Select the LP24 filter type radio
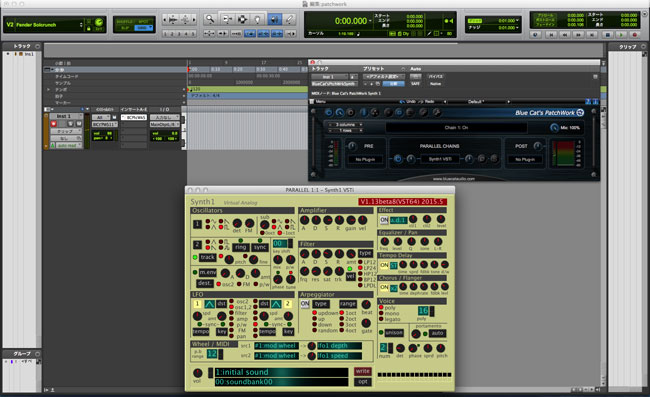 tap(360, 268)
